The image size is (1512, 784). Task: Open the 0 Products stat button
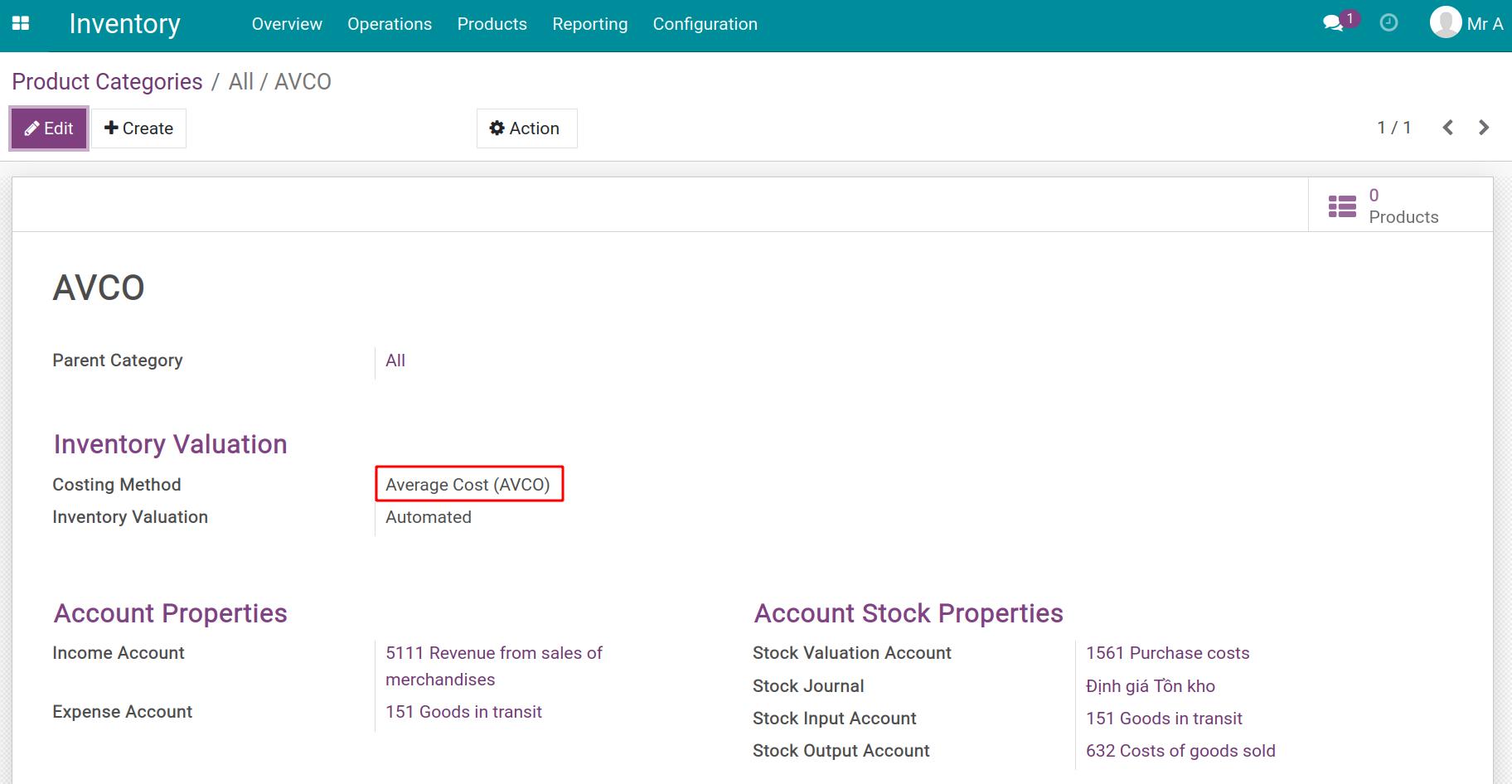click(1400, 206)
